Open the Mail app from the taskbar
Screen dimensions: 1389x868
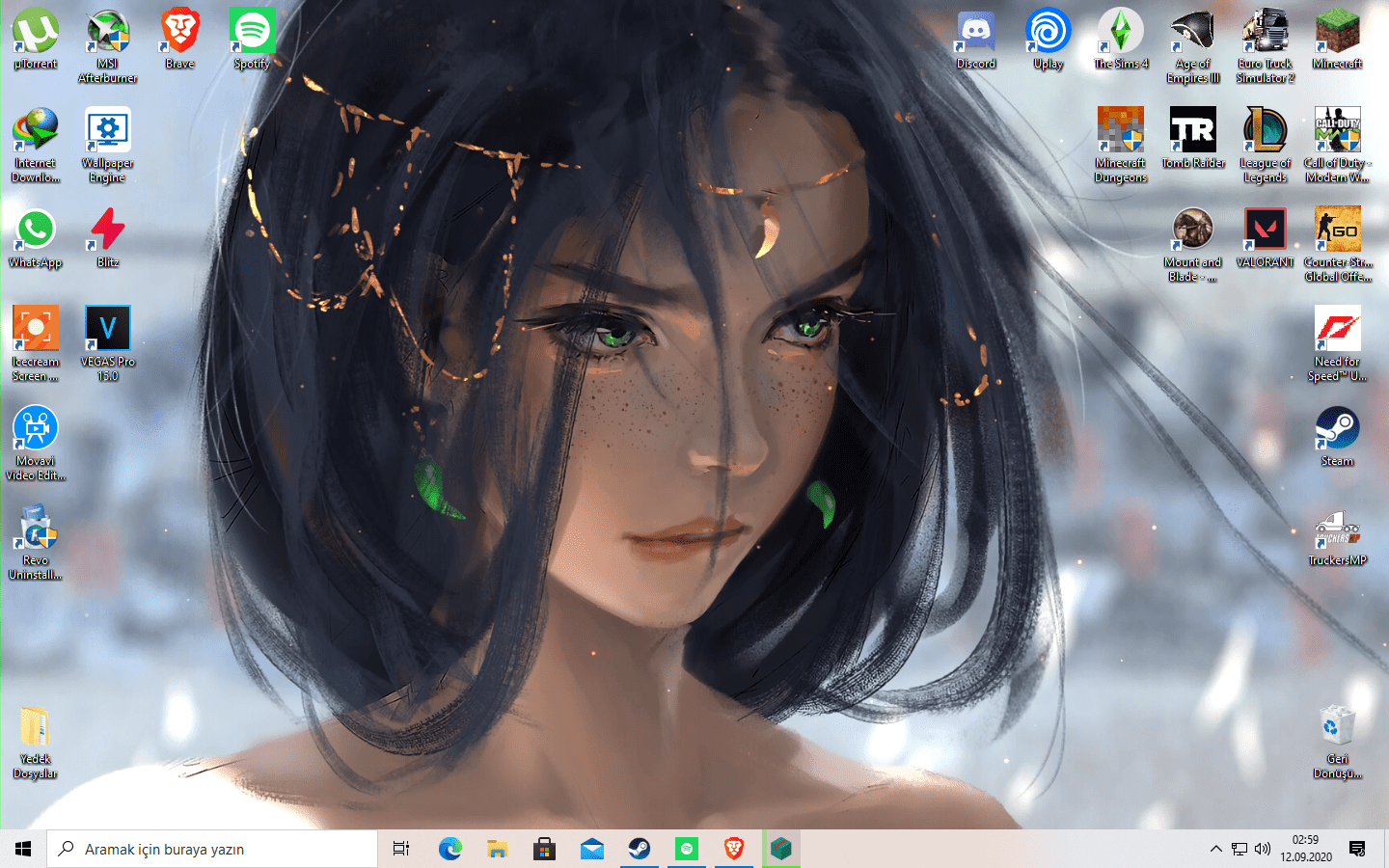click(591, 849)
